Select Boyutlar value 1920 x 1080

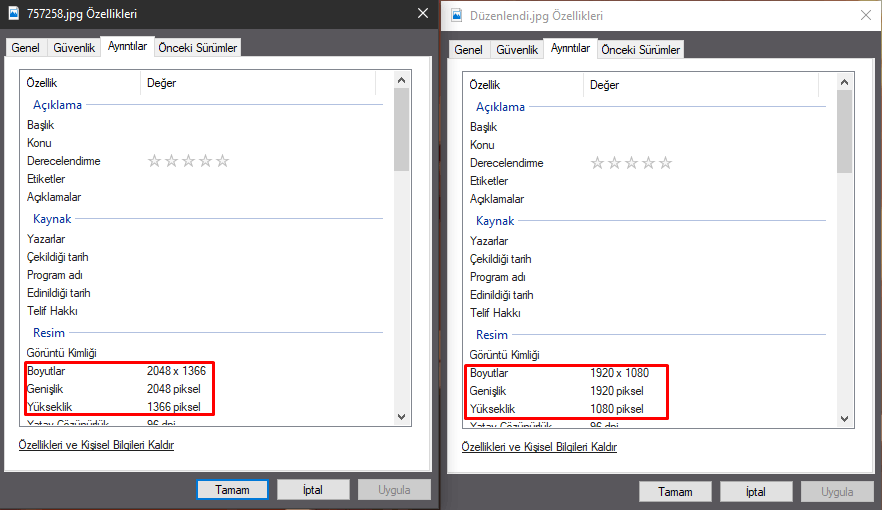[619, 373]
